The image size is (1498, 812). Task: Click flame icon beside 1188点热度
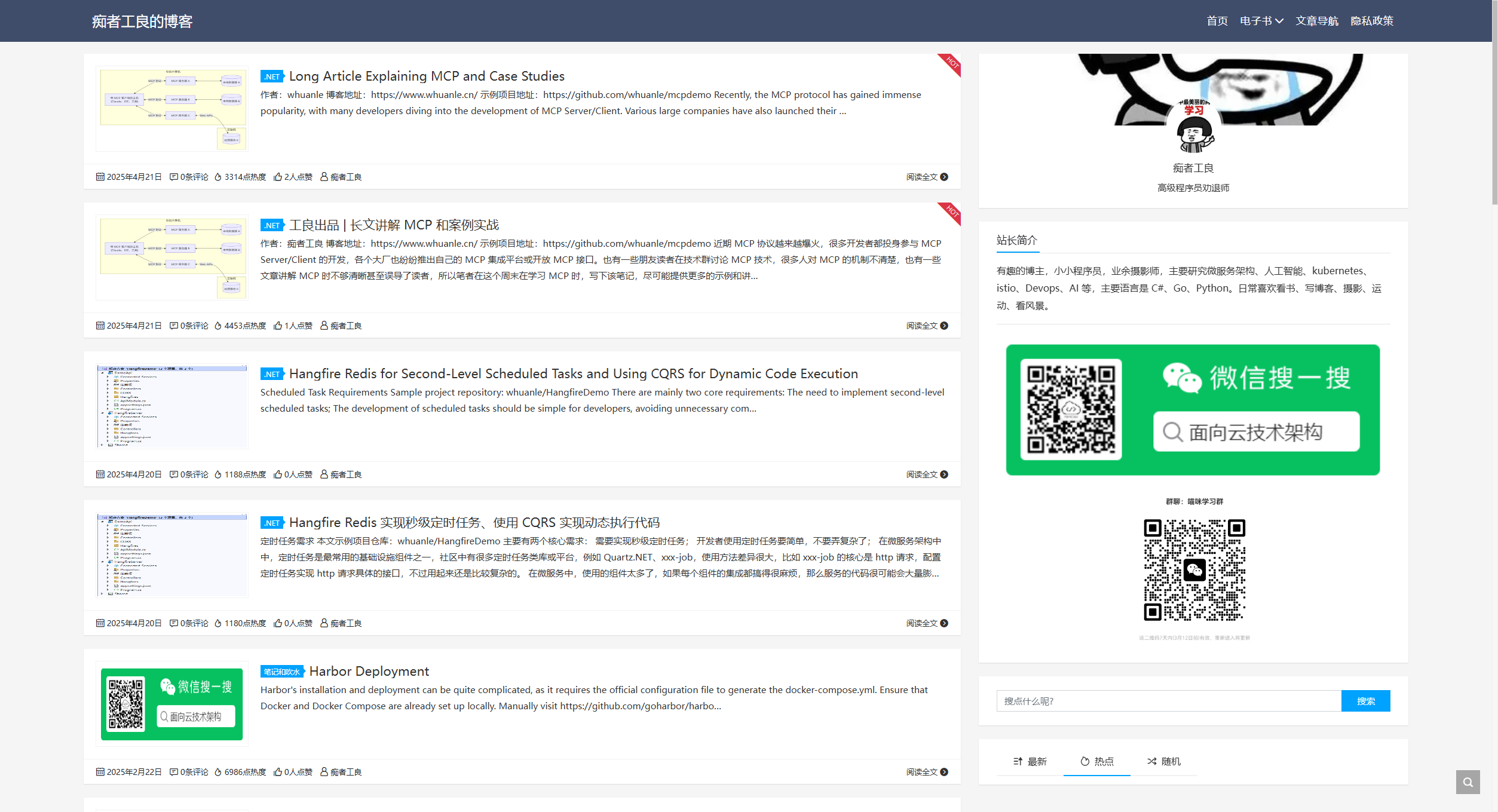pyautogui.click(x=218, y=474)
